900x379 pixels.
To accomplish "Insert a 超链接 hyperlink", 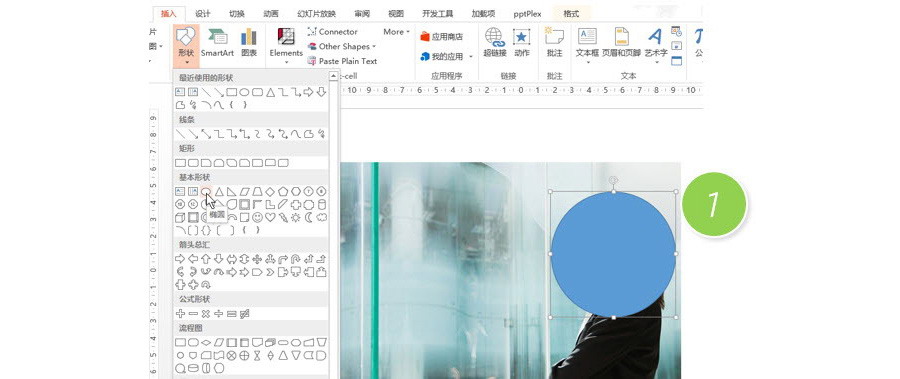I will click(495, 42).
